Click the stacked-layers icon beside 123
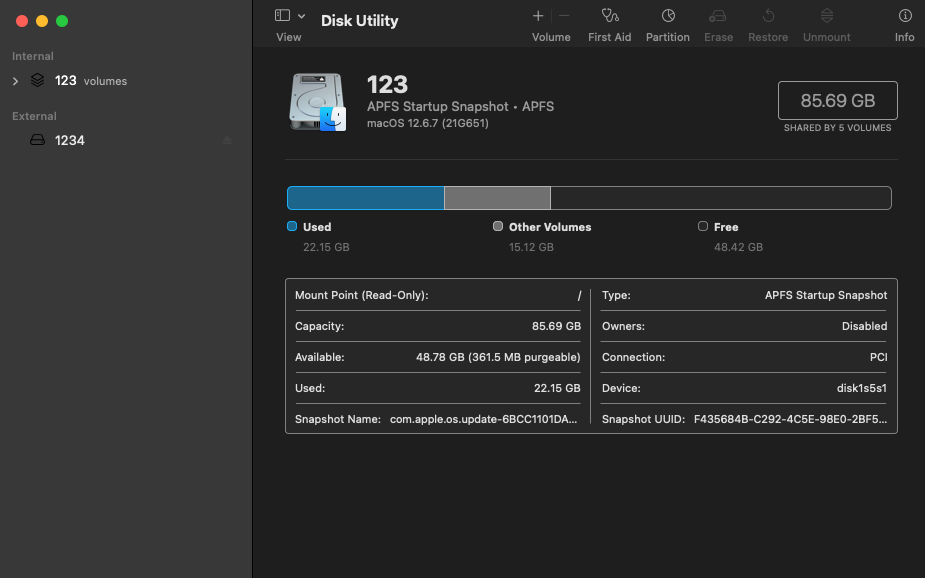 click(37, 80)
